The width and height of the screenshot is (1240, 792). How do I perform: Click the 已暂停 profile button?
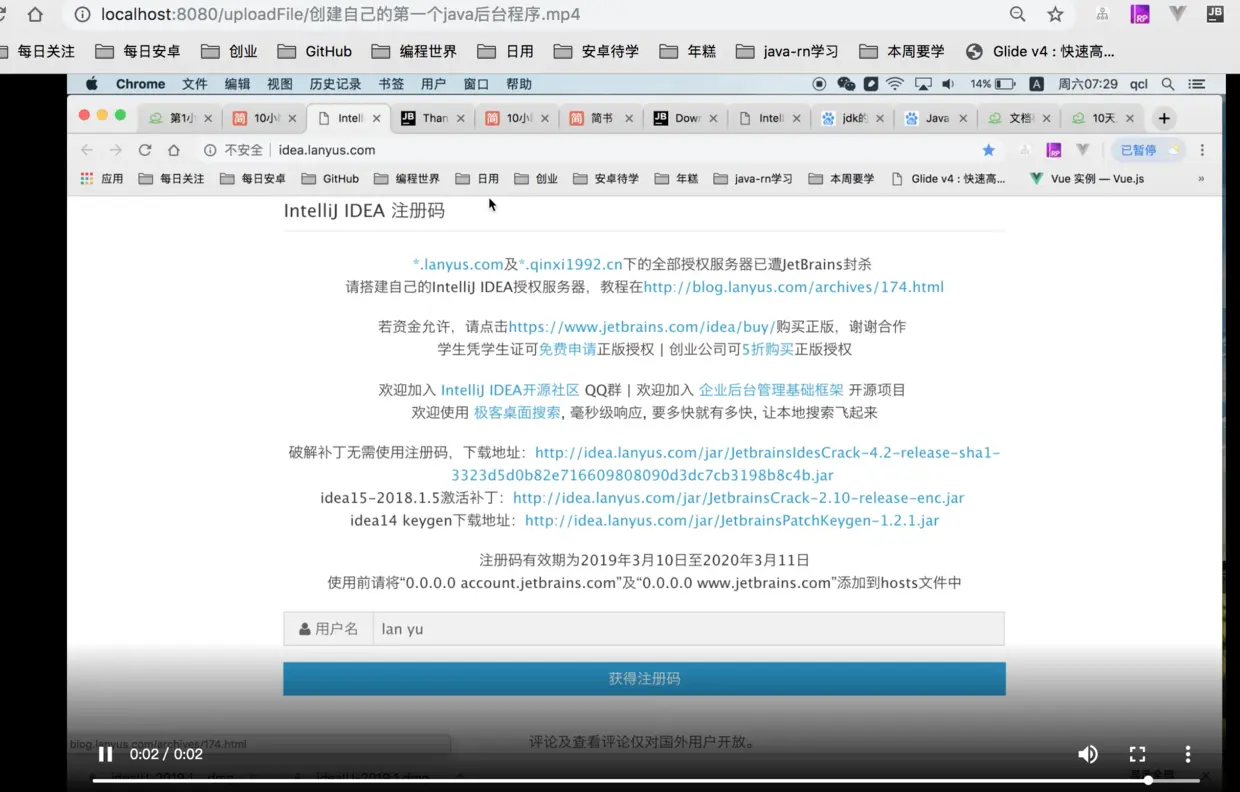(x=1148, y=150)
